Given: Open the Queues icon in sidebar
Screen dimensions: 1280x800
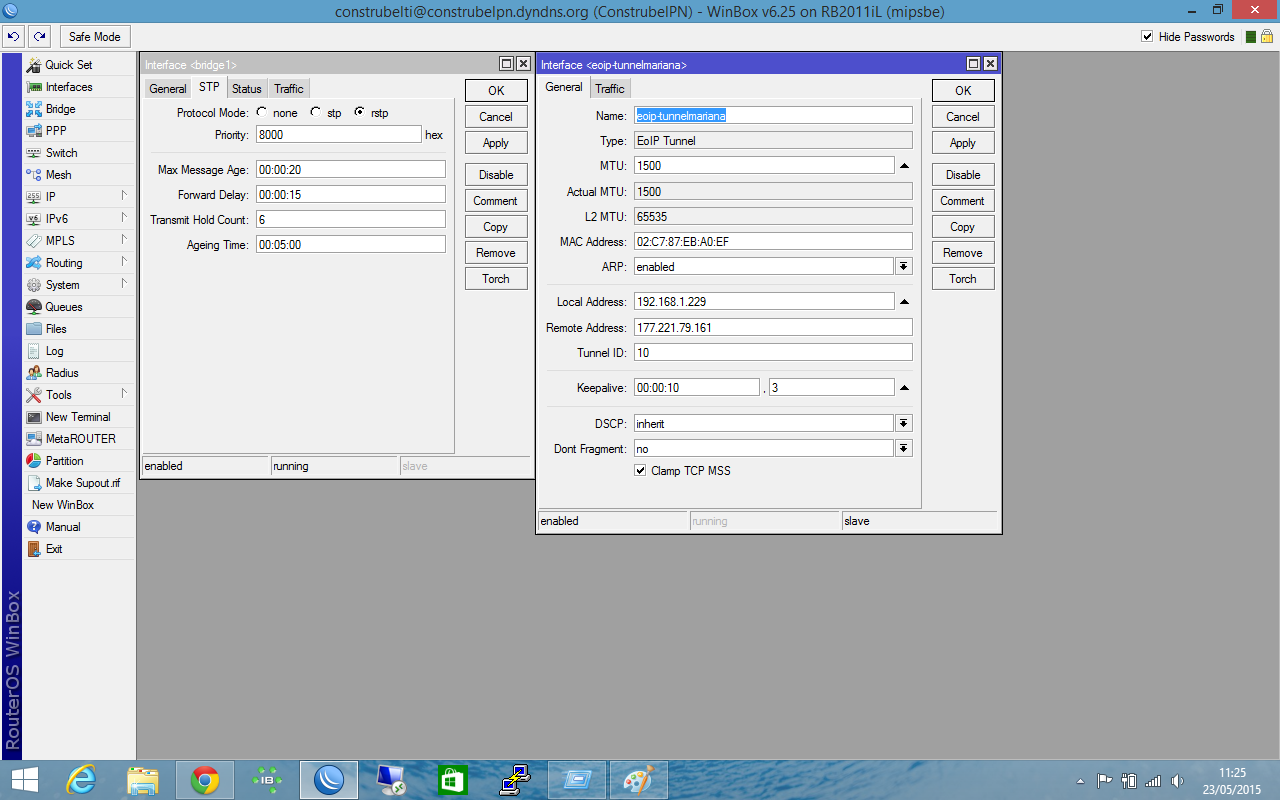Looking at the screenshot, I should coord(34,307).
